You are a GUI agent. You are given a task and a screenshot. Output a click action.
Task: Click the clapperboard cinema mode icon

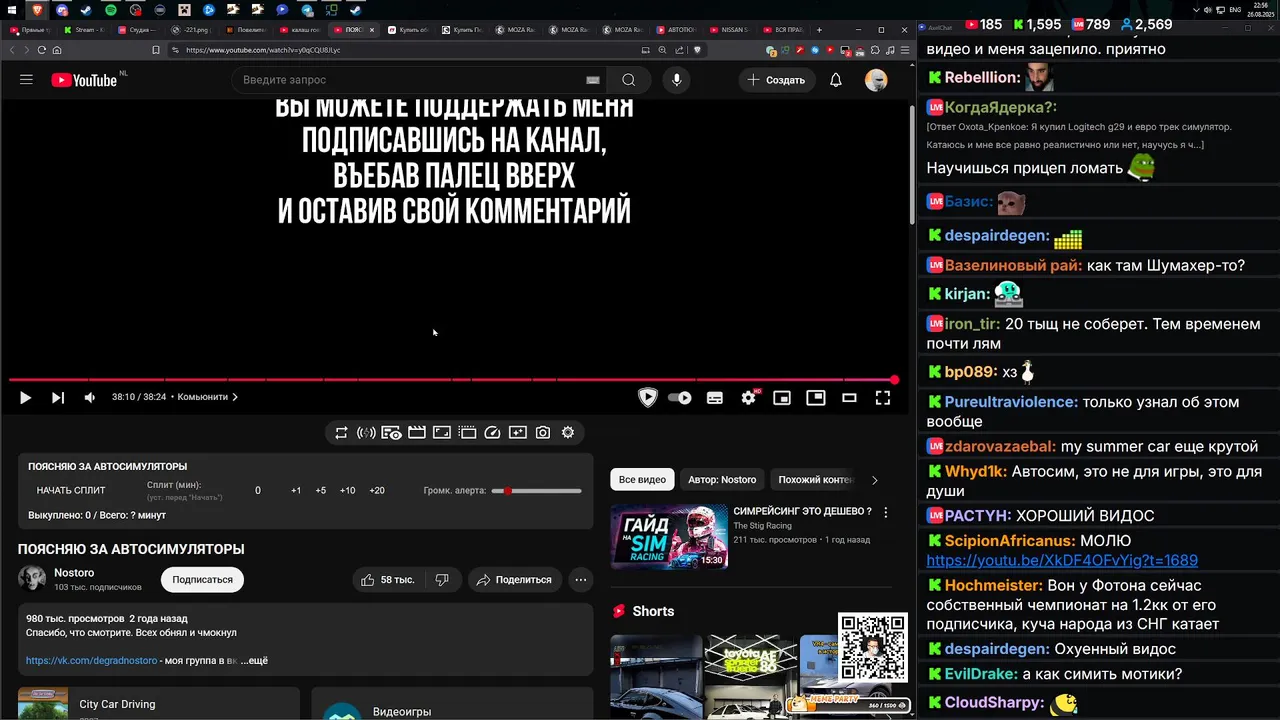[x=416, y=433]
